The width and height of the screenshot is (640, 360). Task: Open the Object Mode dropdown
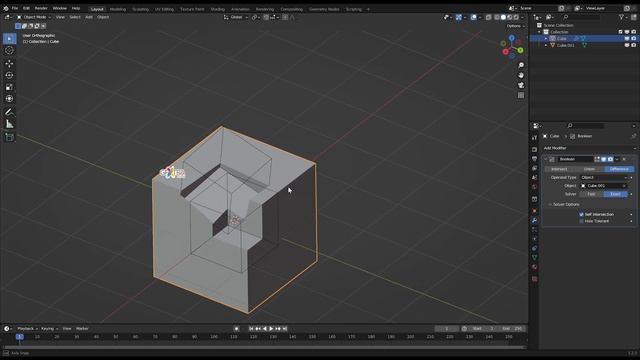[34, 17]
